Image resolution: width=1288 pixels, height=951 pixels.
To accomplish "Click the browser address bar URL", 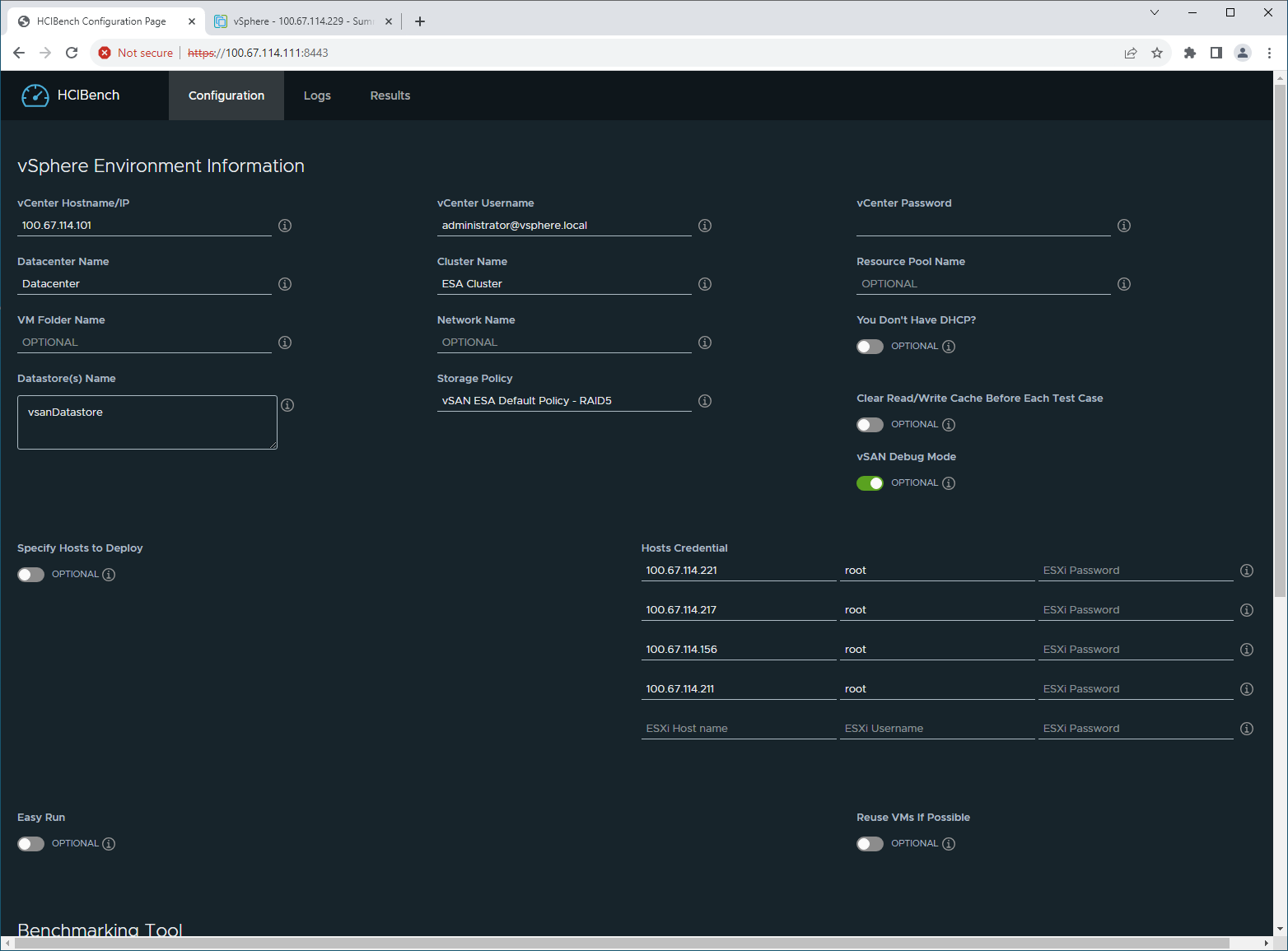I will coord(258,53).
